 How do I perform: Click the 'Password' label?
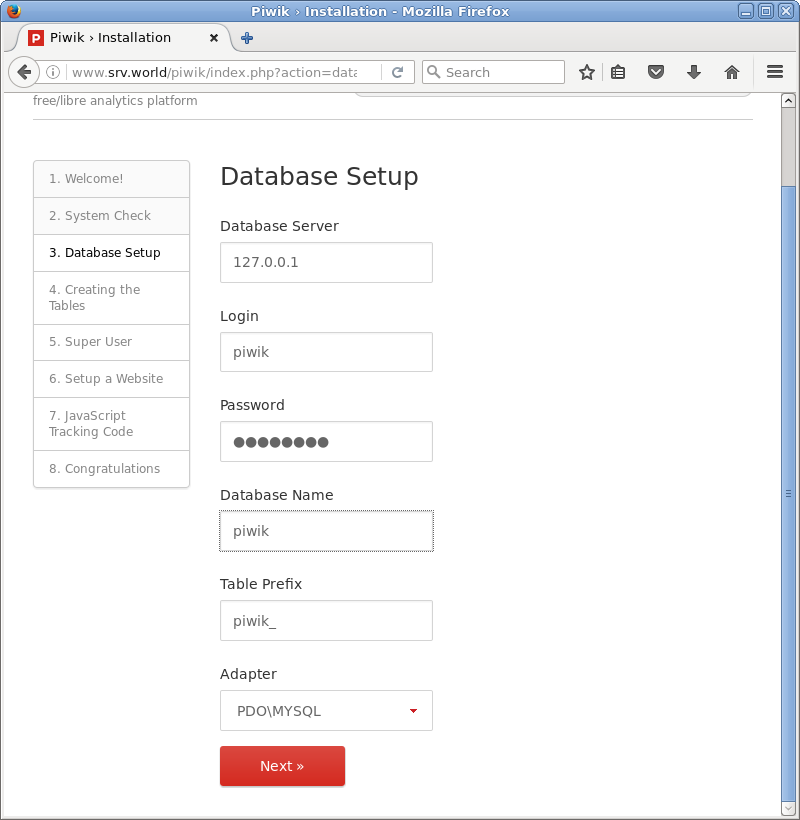pos(252,405)
